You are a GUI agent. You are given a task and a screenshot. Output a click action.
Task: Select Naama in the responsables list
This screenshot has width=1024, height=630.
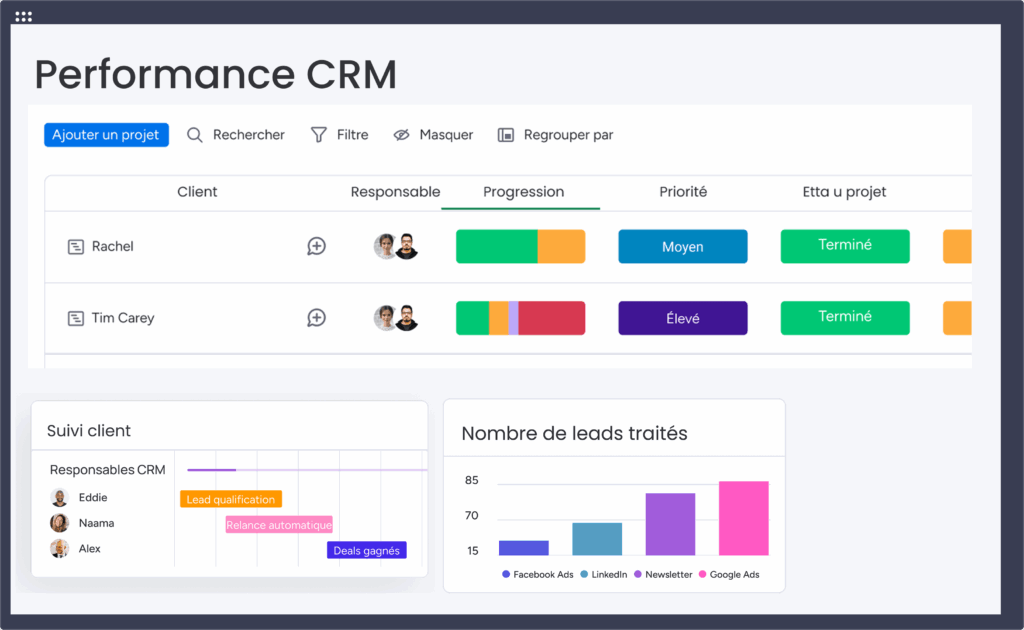coord(97,523)
